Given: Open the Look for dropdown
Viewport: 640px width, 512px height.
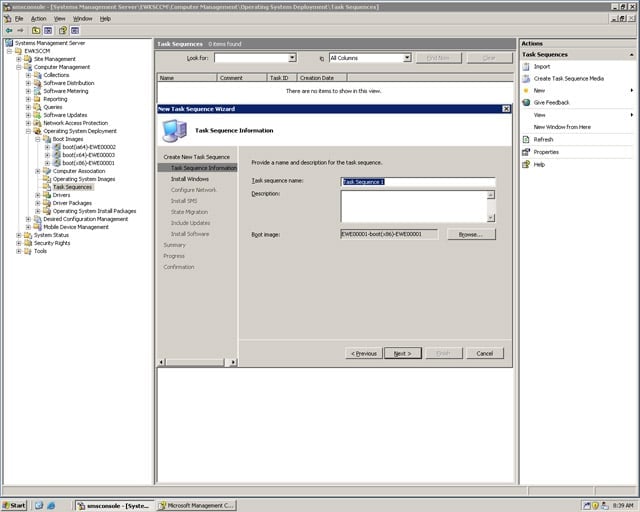Looking at the screenshot, I should coord(292,58).
